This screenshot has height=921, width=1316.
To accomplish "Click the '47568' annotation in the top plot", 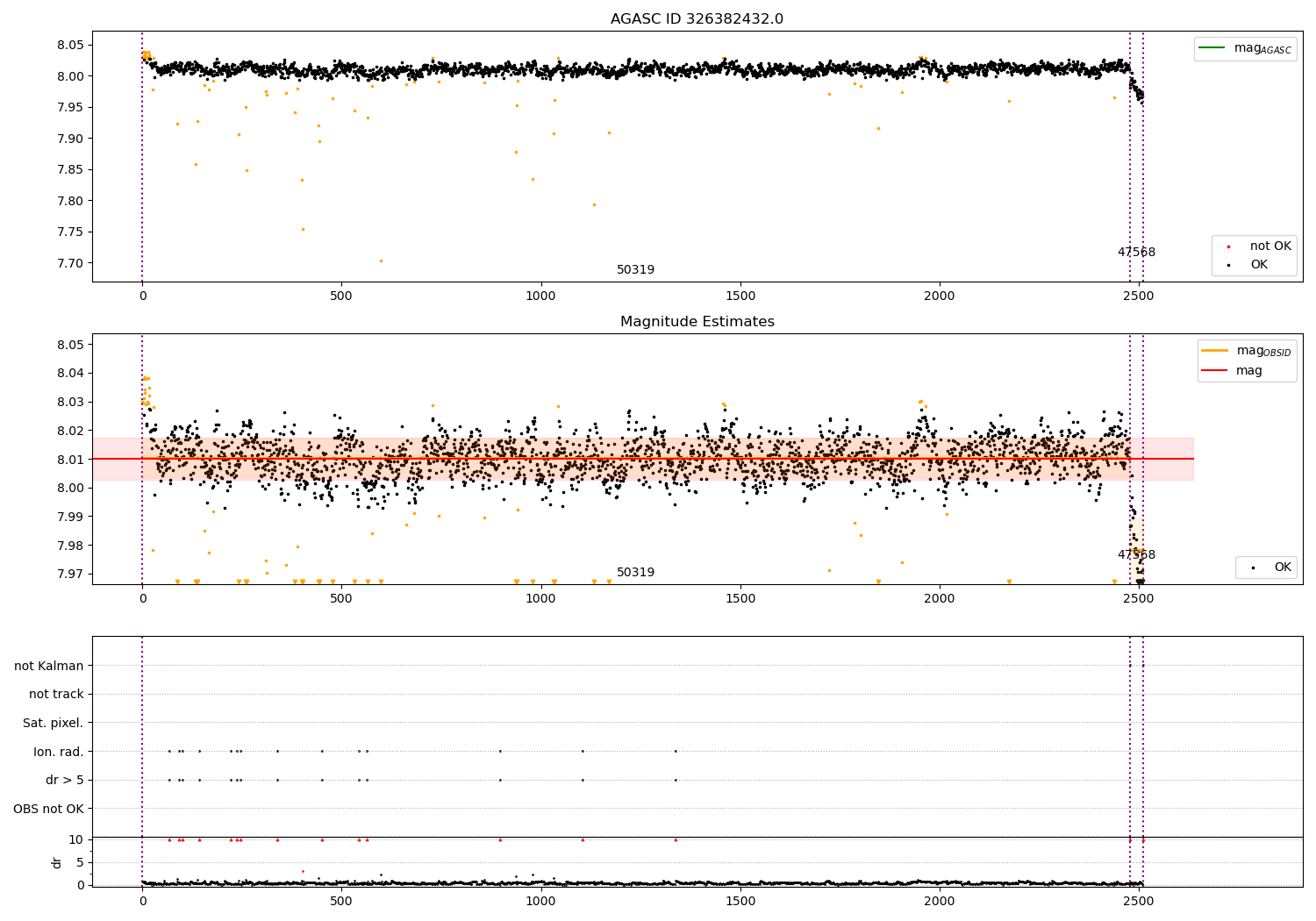I will (1136, 253).
